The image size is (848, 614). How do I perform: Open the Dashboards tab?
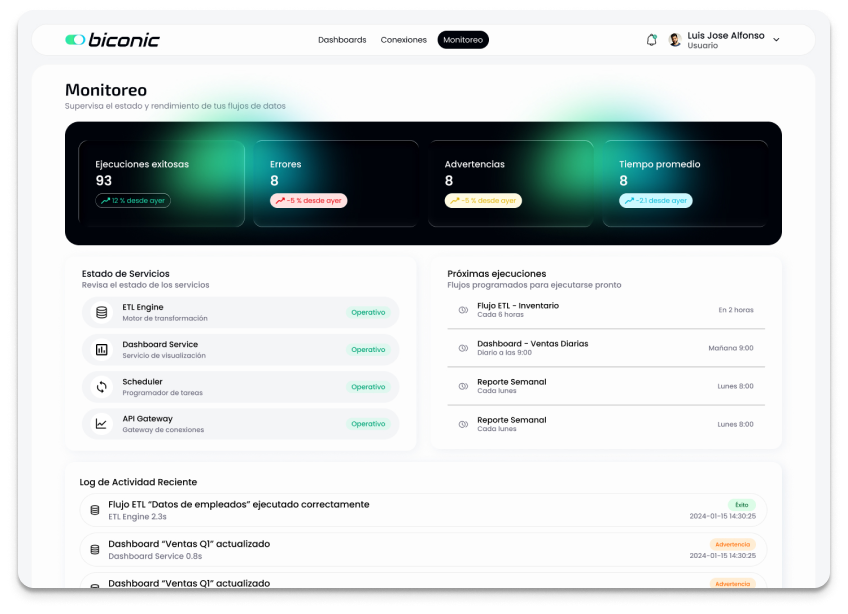pyautogui.click(x=342, y=40)
